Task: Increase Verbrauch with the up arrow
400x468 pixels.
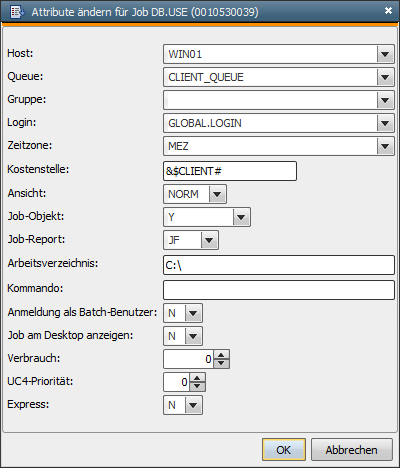Action: coord(221,355)
